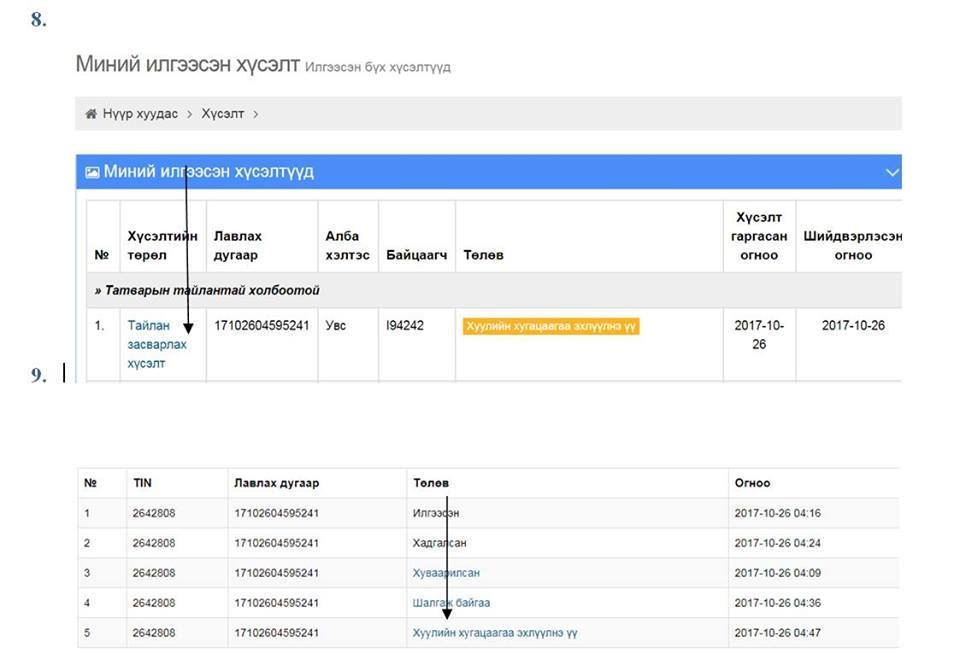Collapse the Миний илгээсэн хүсэлтүүд panel chevron
Screen dimensions: 960x665
point(892,172)
